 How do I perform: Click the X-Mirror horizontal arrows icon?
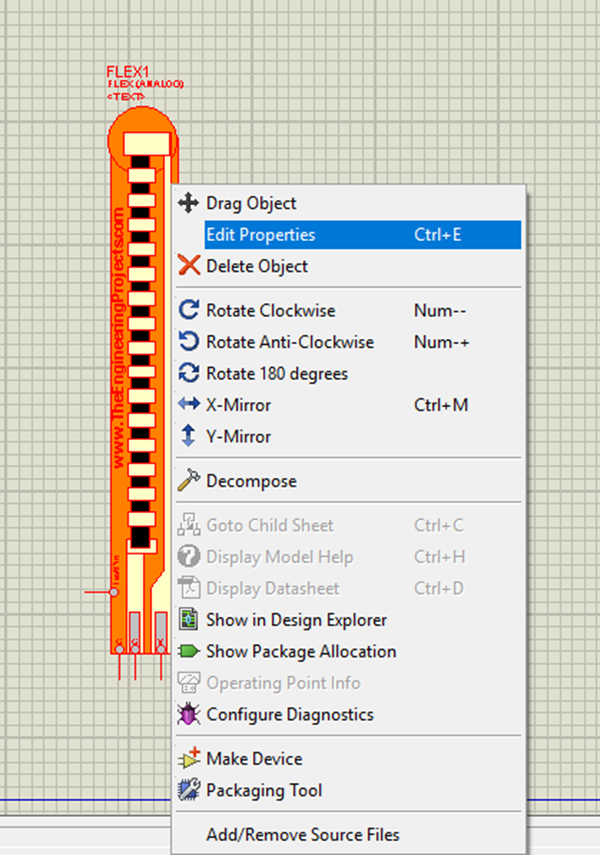coord(188,405)
